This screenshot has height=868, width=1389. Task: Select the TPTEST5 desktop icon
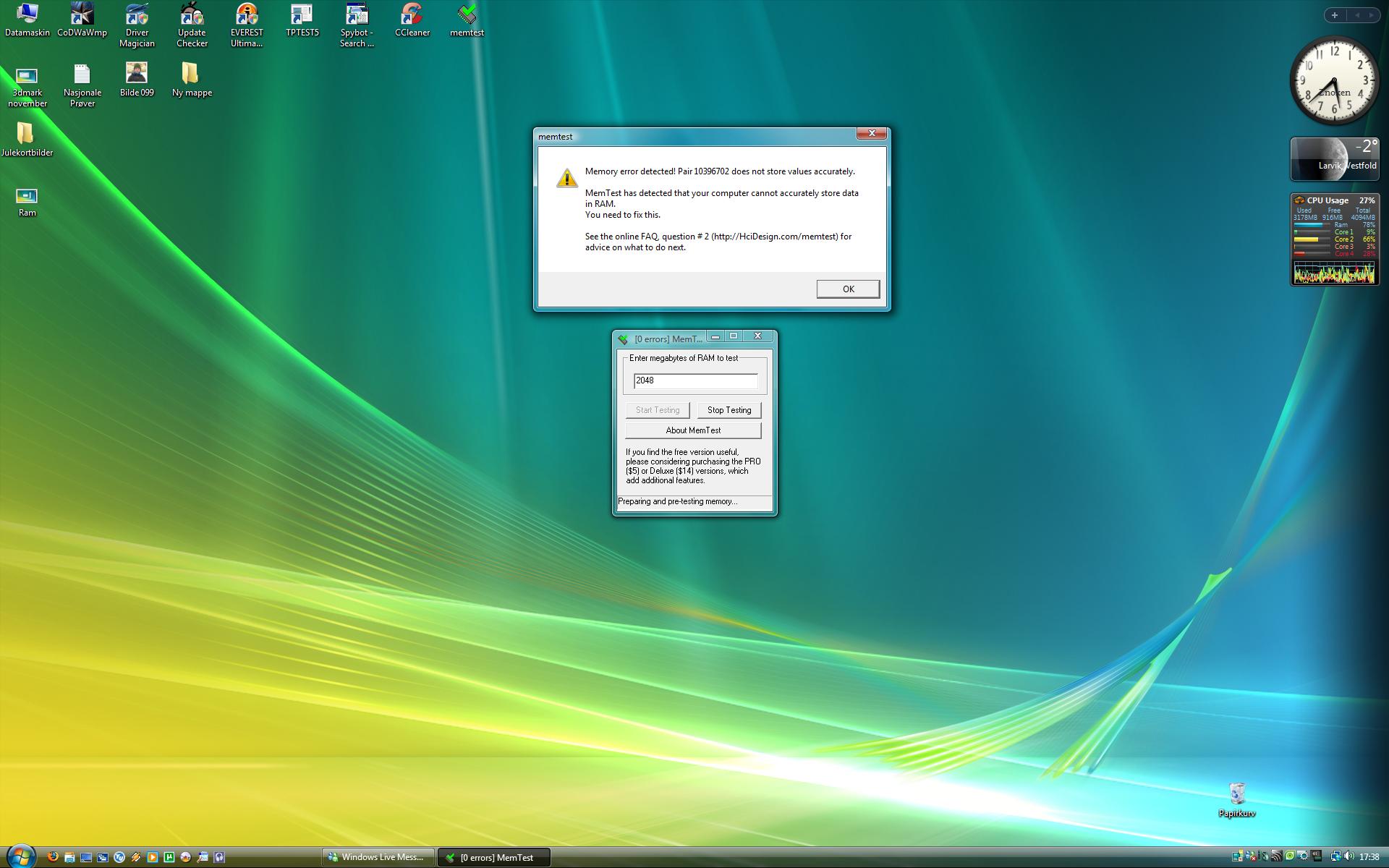302,19
